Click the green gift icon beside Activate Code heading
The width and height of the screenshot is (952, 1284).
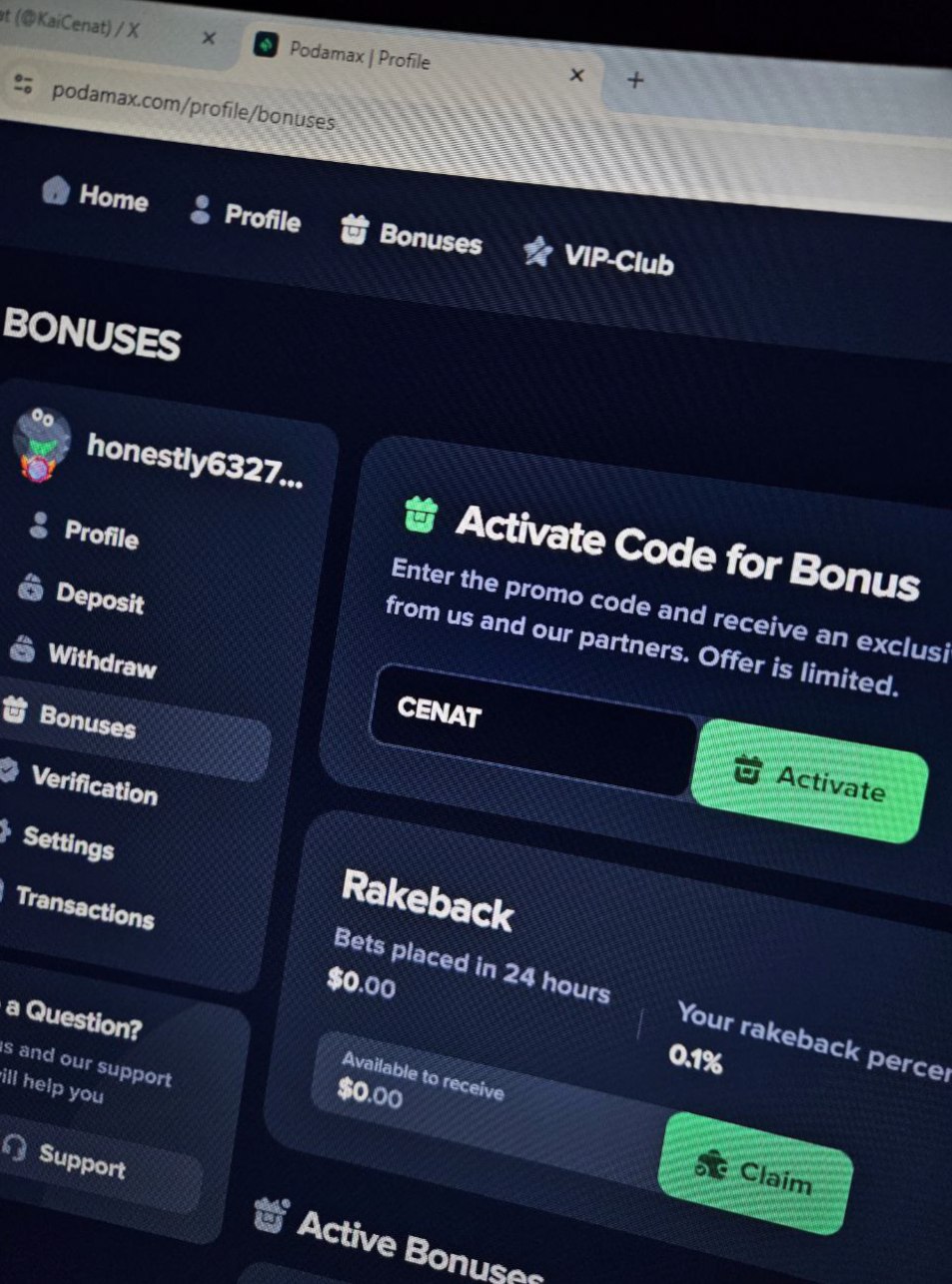click(421, 515)
